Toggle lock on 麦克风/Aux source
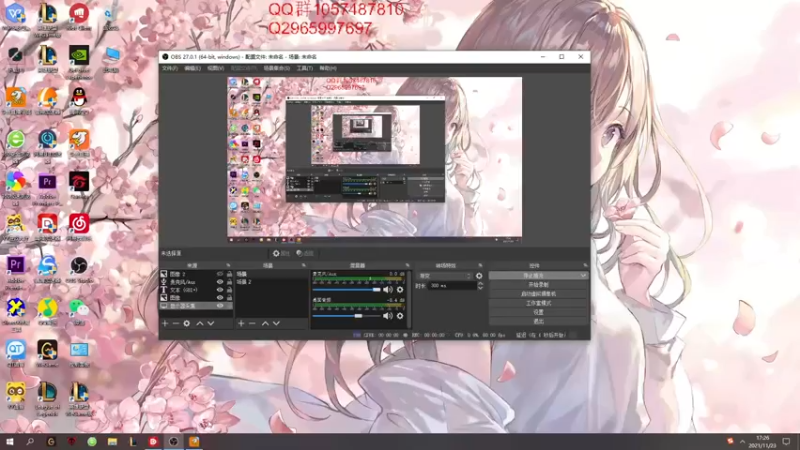Image resolution: width=800 pixels, height=450 pixels. pyautogui.click(x=229, y=282)
